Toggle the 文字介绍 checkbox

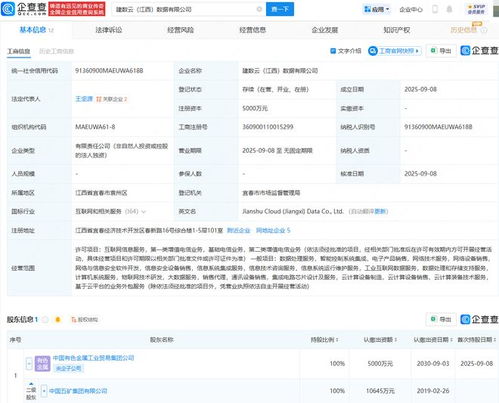tap(333, 51)
